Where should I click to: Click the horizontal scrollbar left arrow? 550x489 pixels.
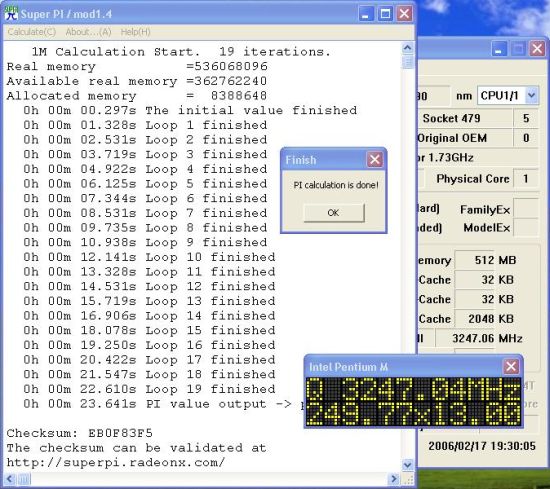10,479
